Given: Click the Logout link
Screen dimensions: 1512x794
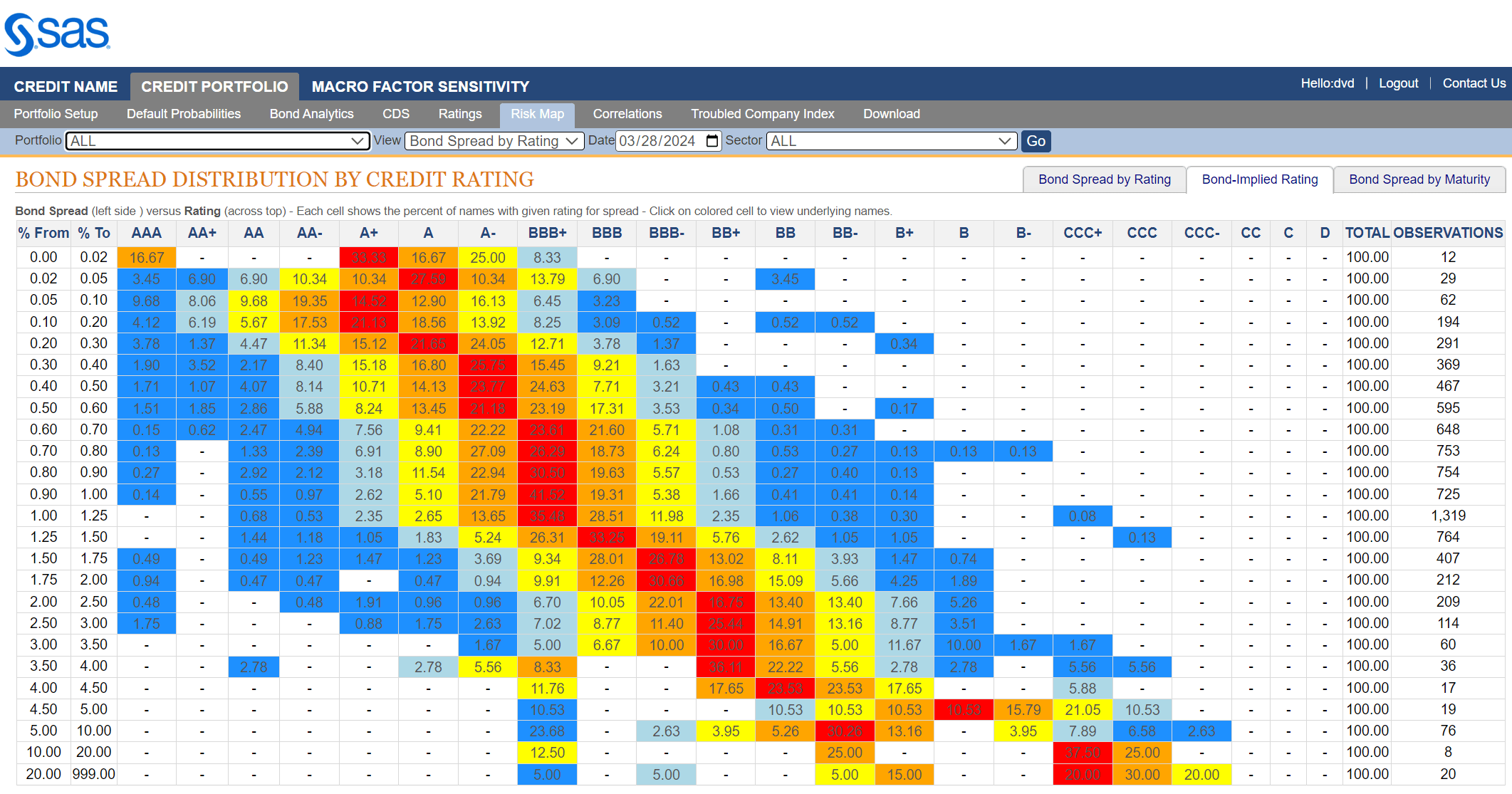Looking at the screenshot, I should point(1398,83).
